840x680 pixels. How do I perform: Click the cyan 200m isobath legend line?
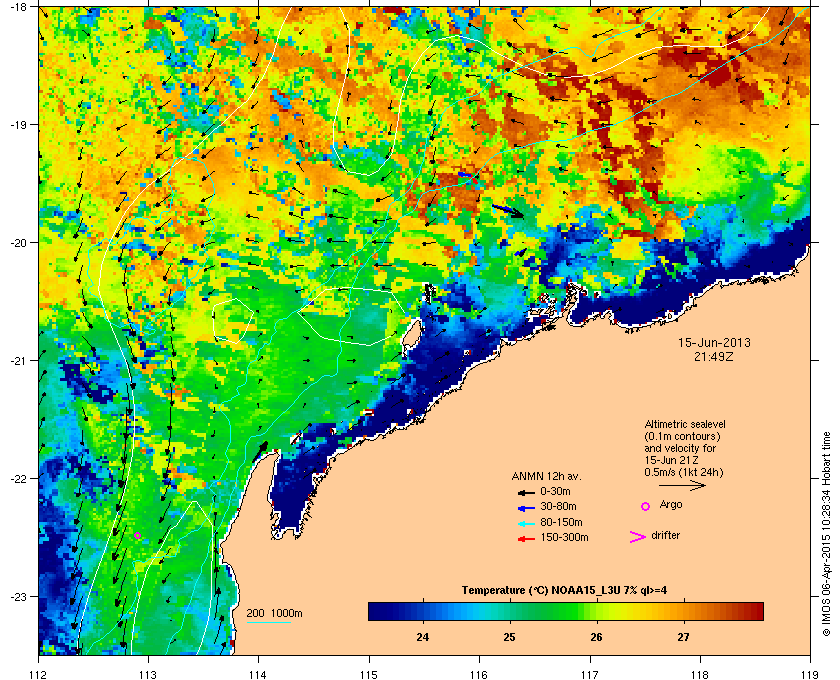[268, 622]
